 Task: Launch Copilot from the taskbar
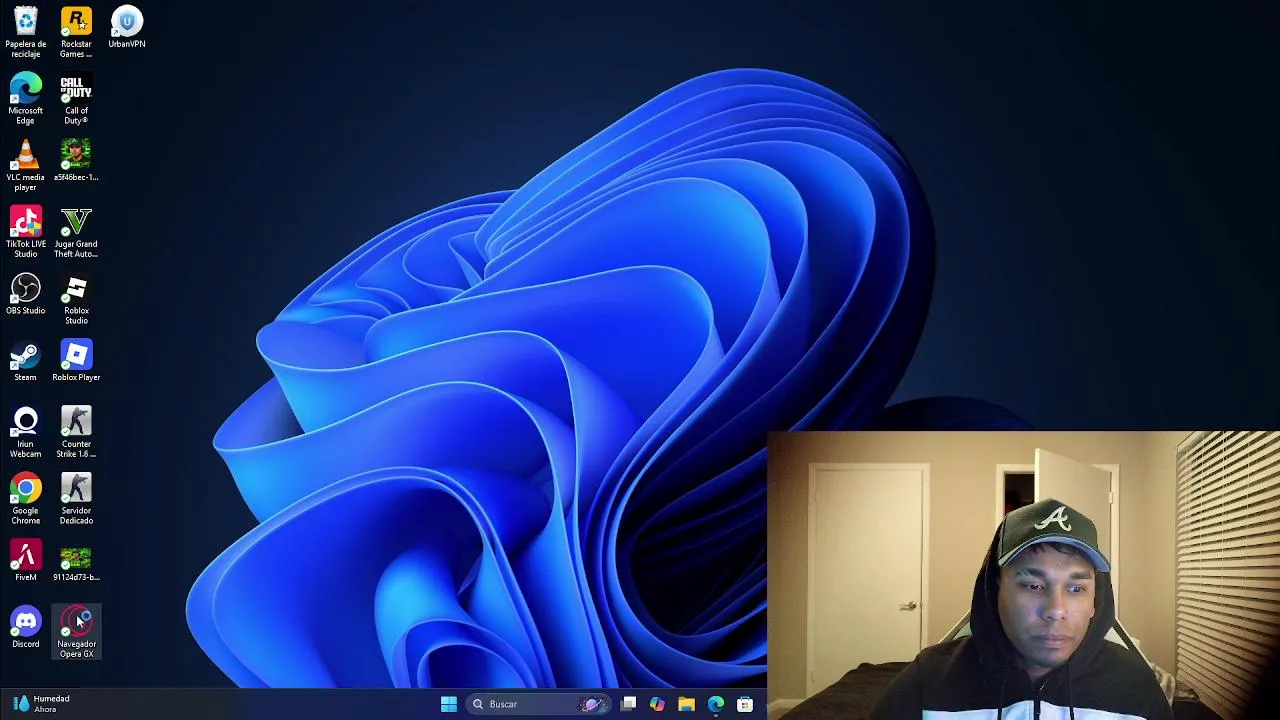[657, 704]
